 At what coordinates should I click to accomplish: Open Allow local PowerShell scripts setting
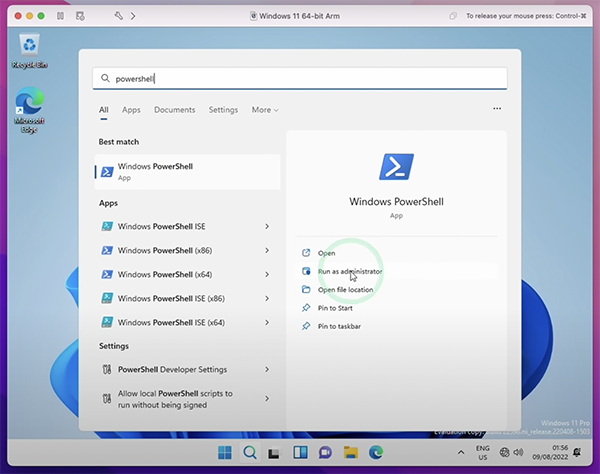point(186,399)
